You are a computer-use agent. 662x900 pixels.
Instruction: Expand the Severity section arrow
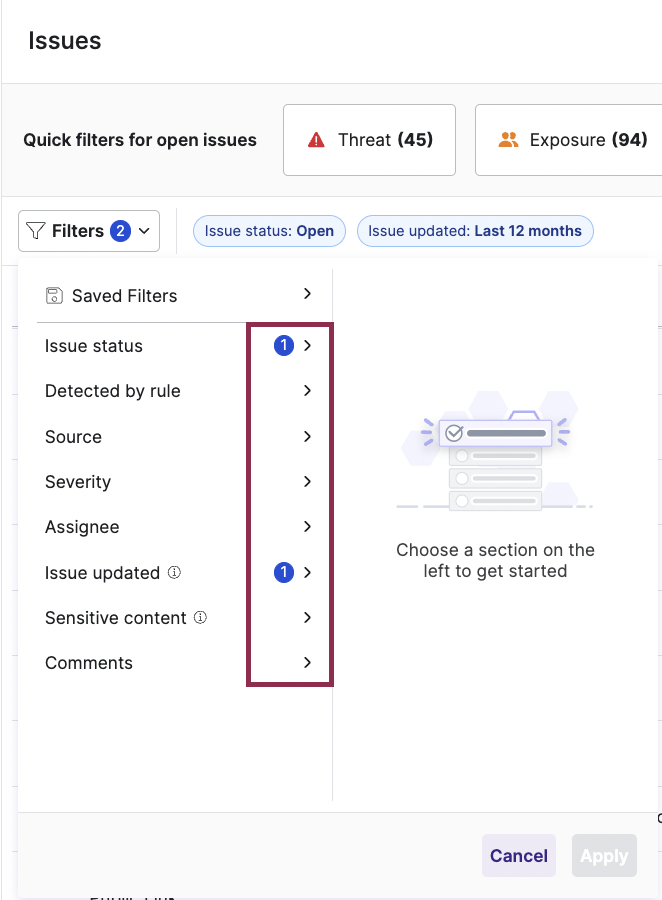click(x=308, y=482)
